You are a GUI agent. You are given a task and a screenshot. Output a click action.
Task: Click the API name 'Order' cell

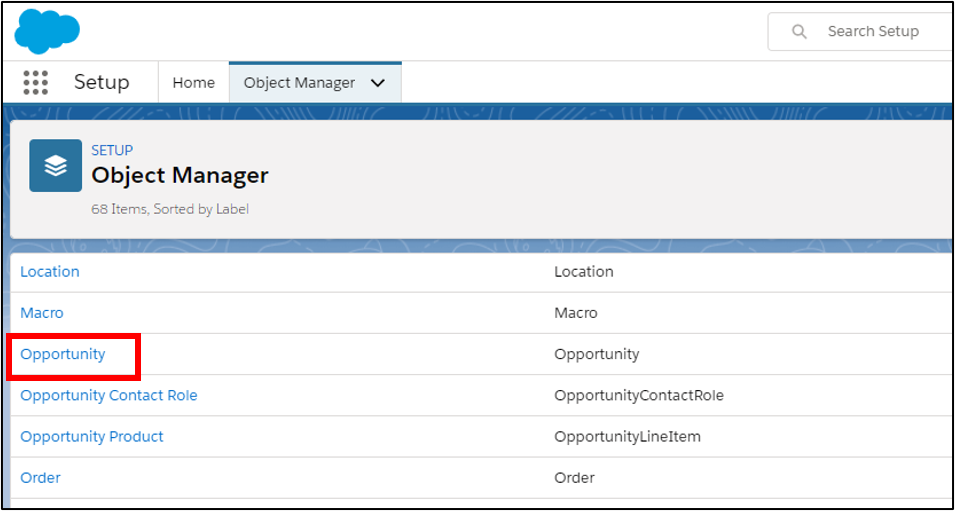point(574,478)
